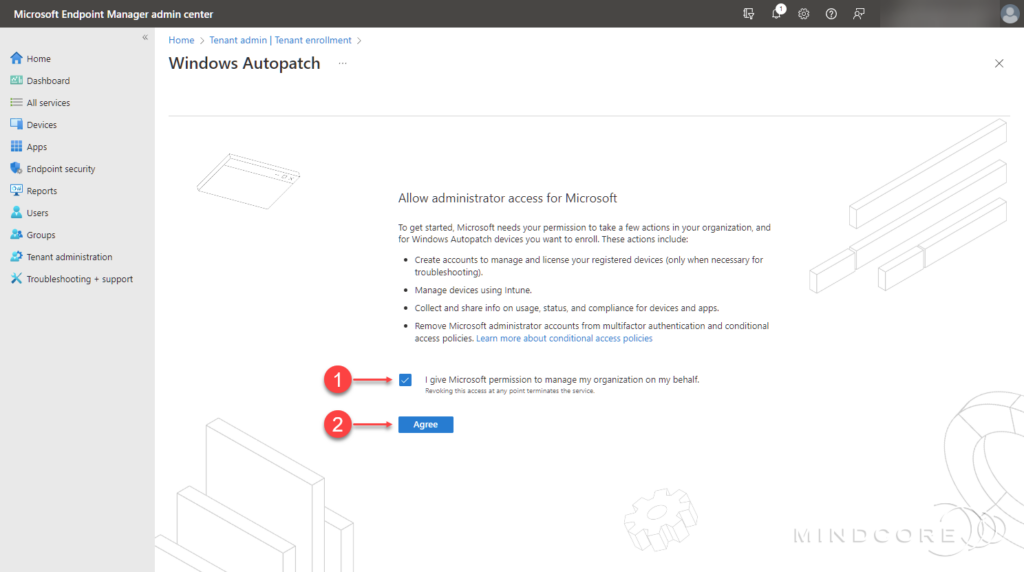Click the Apps grid icon
This screenshot has height=572, width=1024.
tap(16, 146)
